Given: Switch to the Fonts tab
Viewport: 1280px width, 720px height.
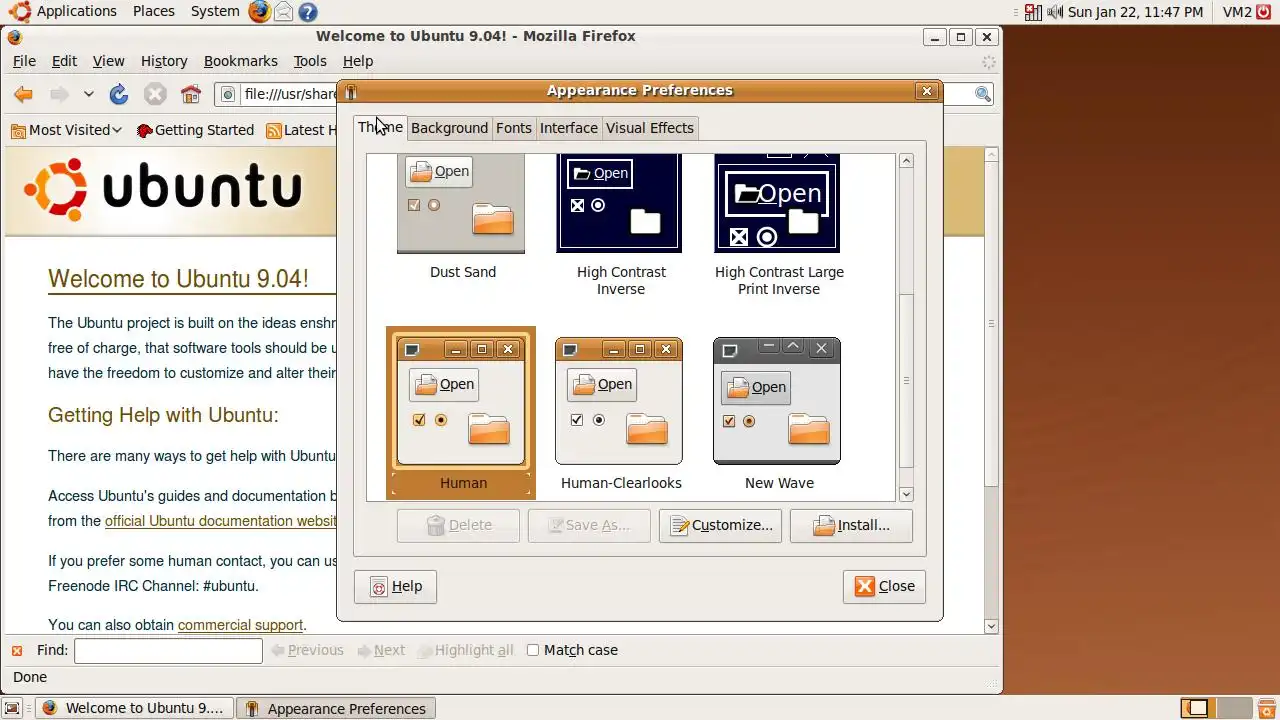Looking at the screenshot, I should point(514,128).
